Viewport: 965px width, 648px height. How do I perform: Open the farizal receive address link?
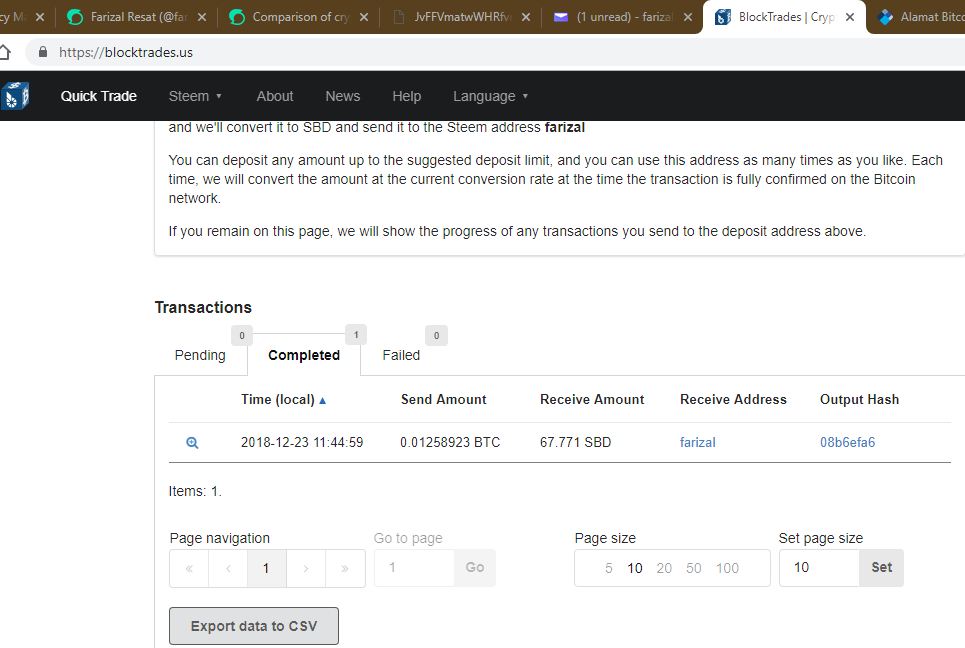[x=697, y=442]
